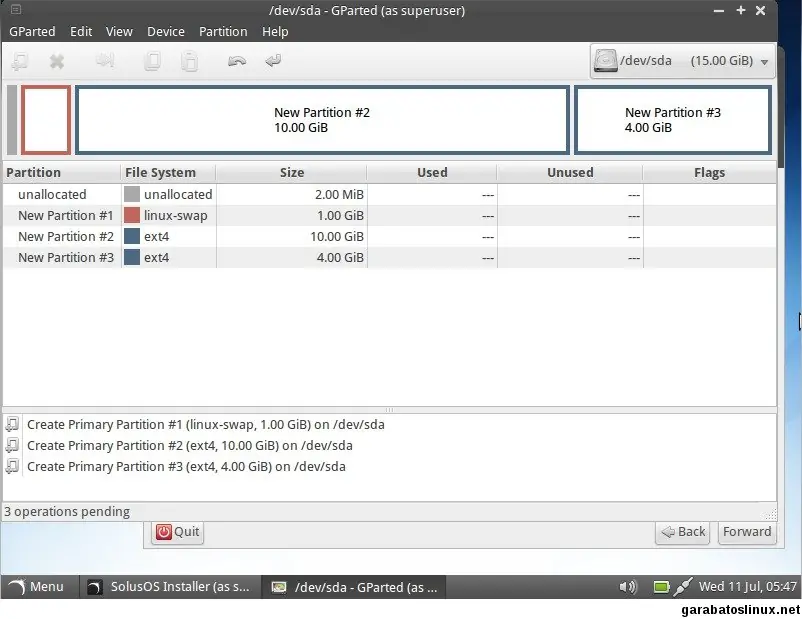Click the window resize grip in status bar
Image resolution: width=802 pixels, height=619 pixels.
click(x=770, y=514)
